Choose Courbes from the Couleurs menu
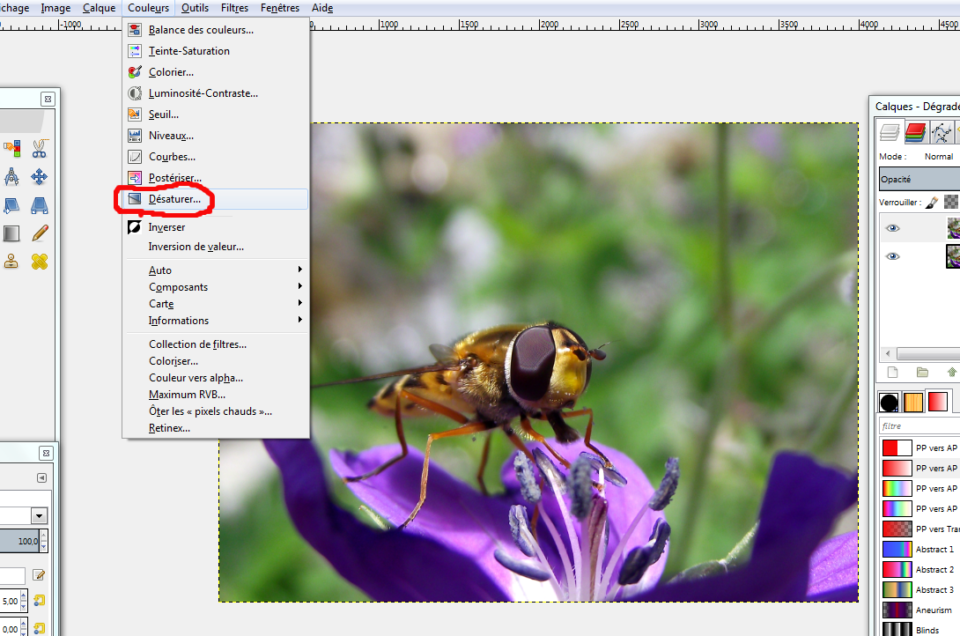Image resolution: width=960 pixels, height=636 pixels. [216, 157]
